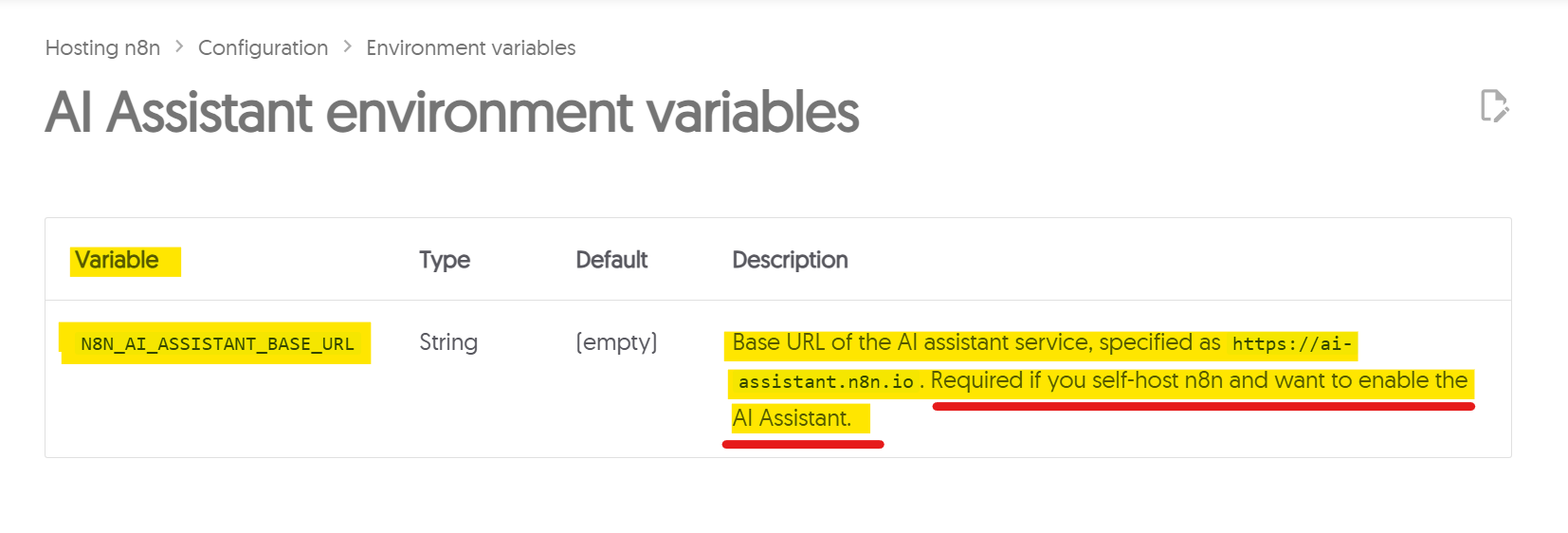Viewport: 1568px width, 533px height.
Task: Go to the Configuration breadcrumb
Action: (263, 47)
